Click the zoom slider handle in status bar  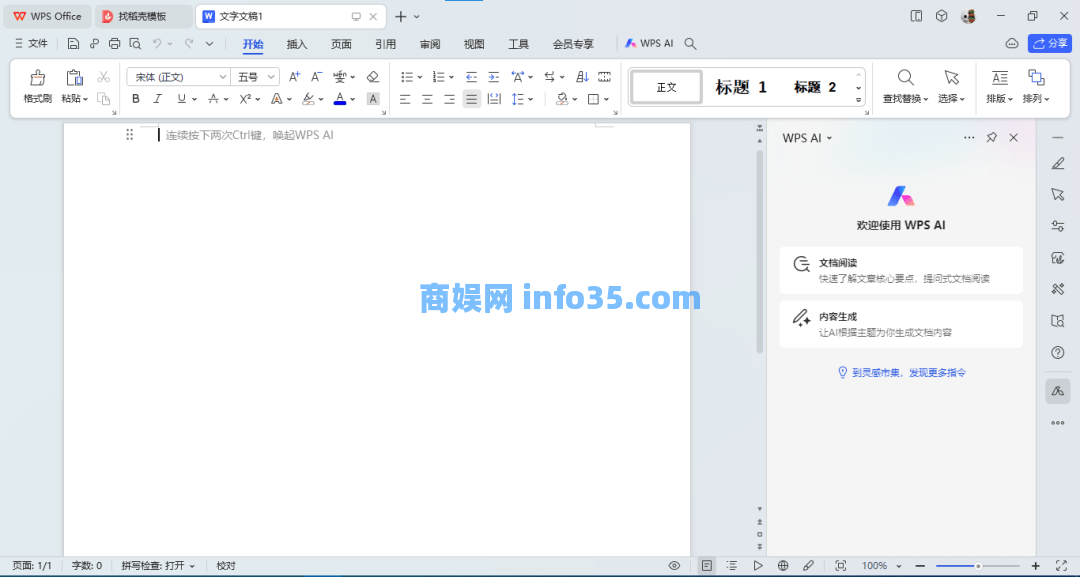(x=977, y=566)
